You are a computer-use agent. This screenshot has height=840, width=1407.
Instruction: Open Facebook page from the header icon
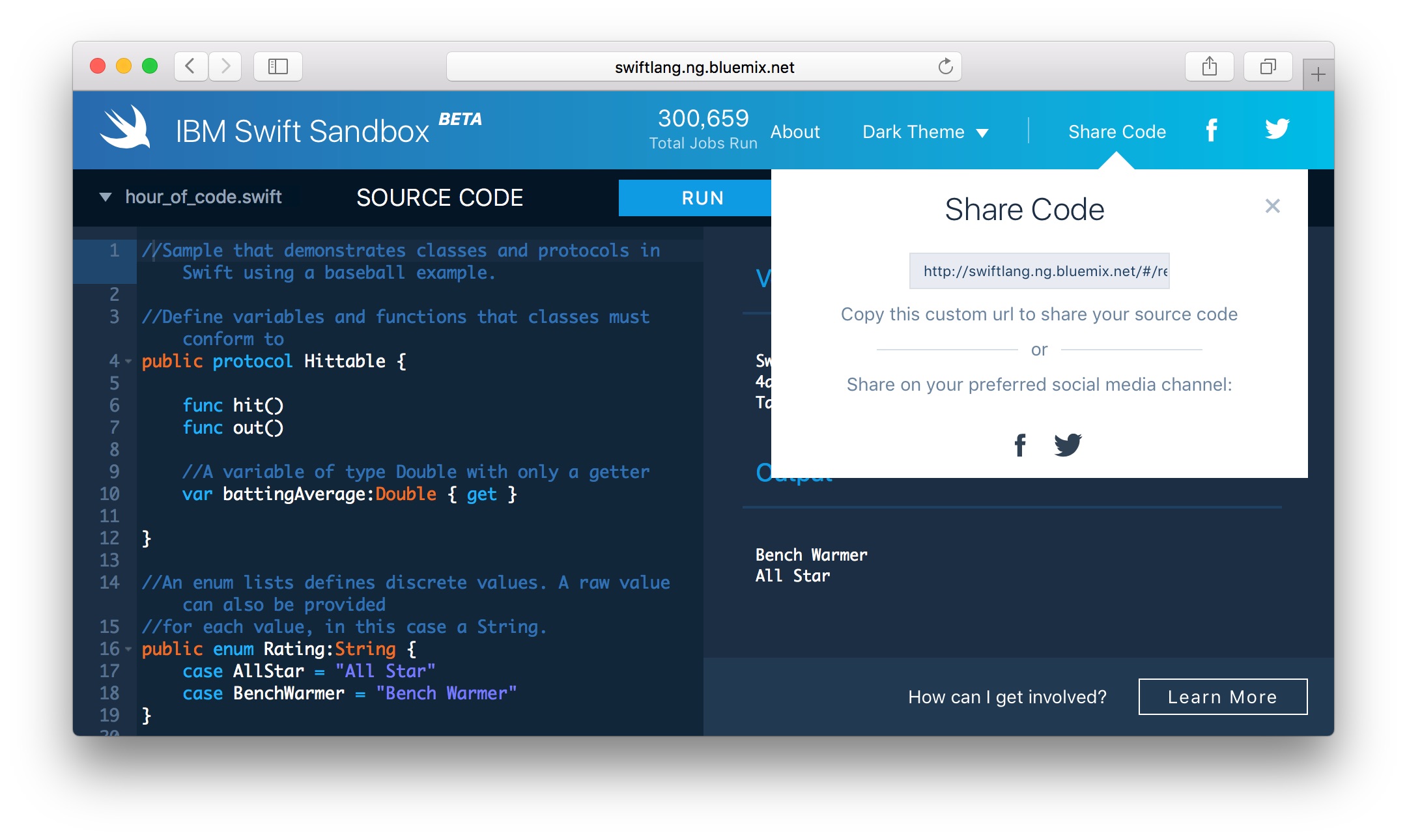pyautogui.click(x=1212, y=130)
